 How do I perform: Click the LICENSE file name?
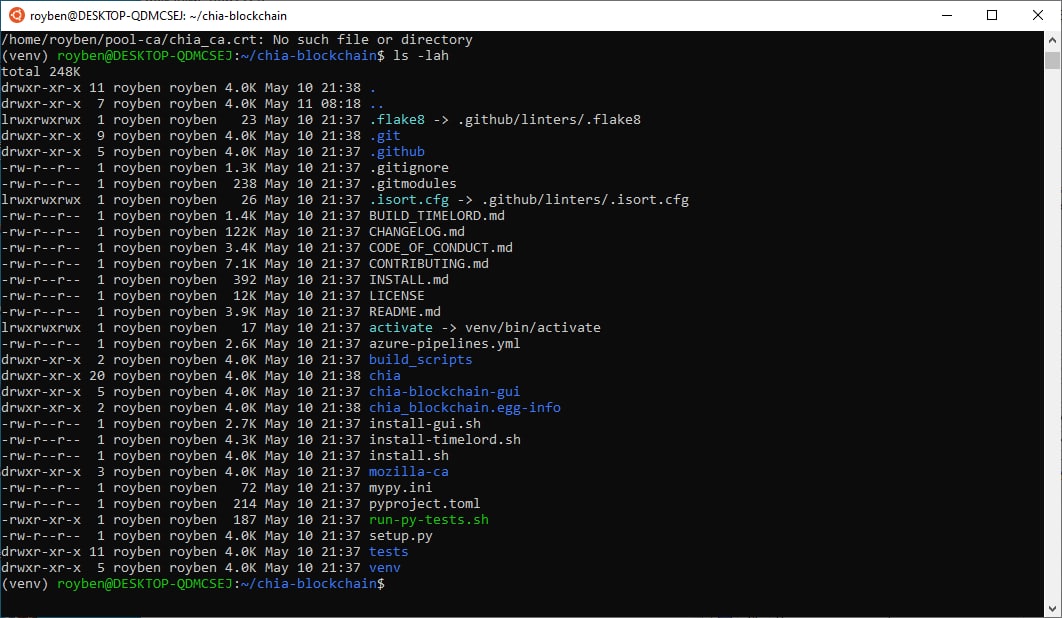click(397, 295)
